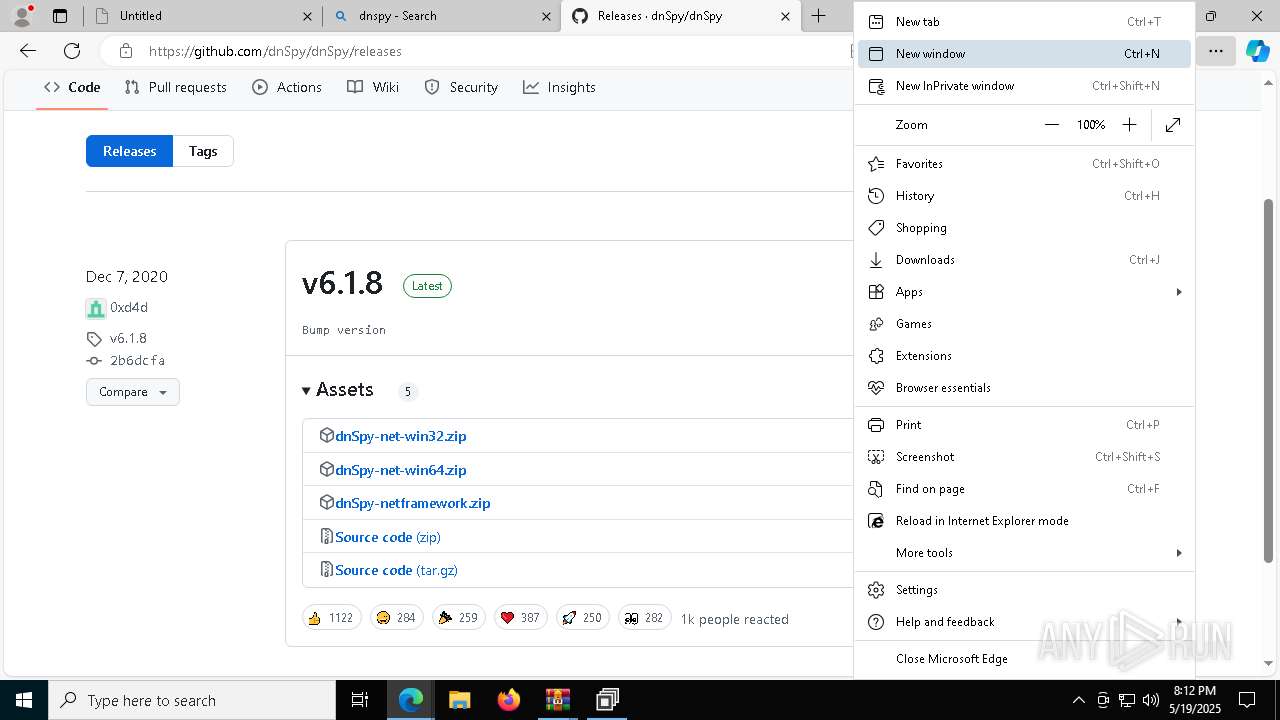This screenshot has height=720, width=1280.
Task: Open the Wiki tab
Action: (x=373, y=88)
